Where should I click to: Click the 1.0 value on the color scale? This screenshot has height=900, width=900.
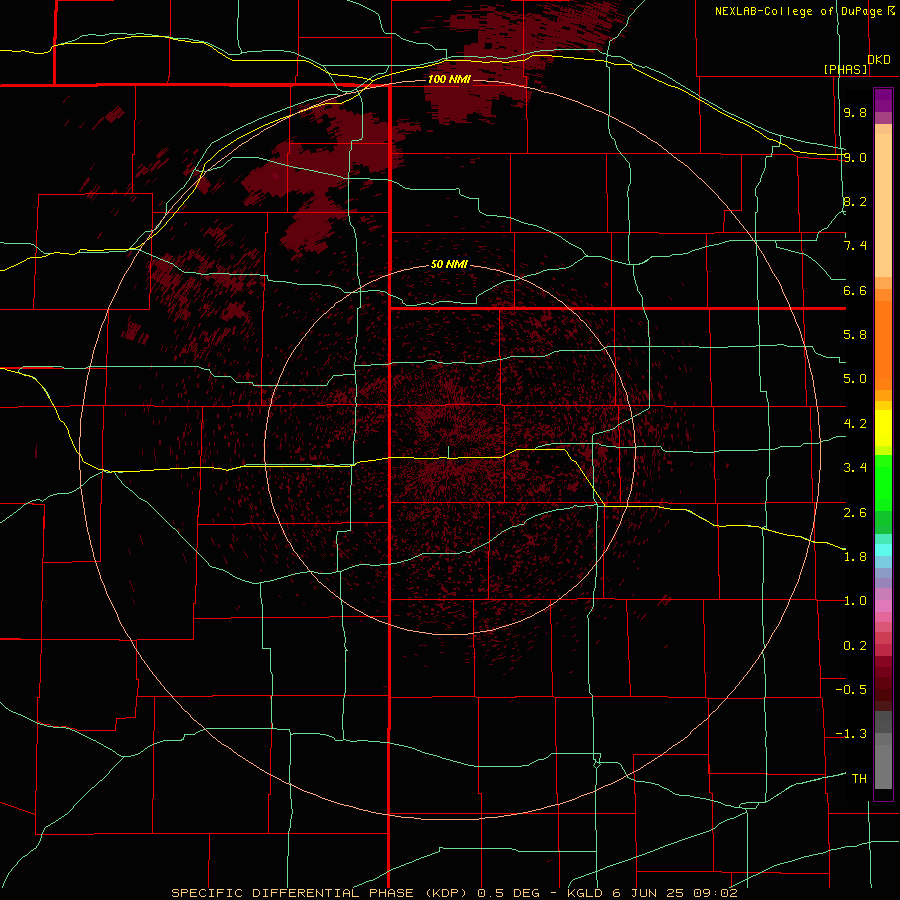coord(855,601)
